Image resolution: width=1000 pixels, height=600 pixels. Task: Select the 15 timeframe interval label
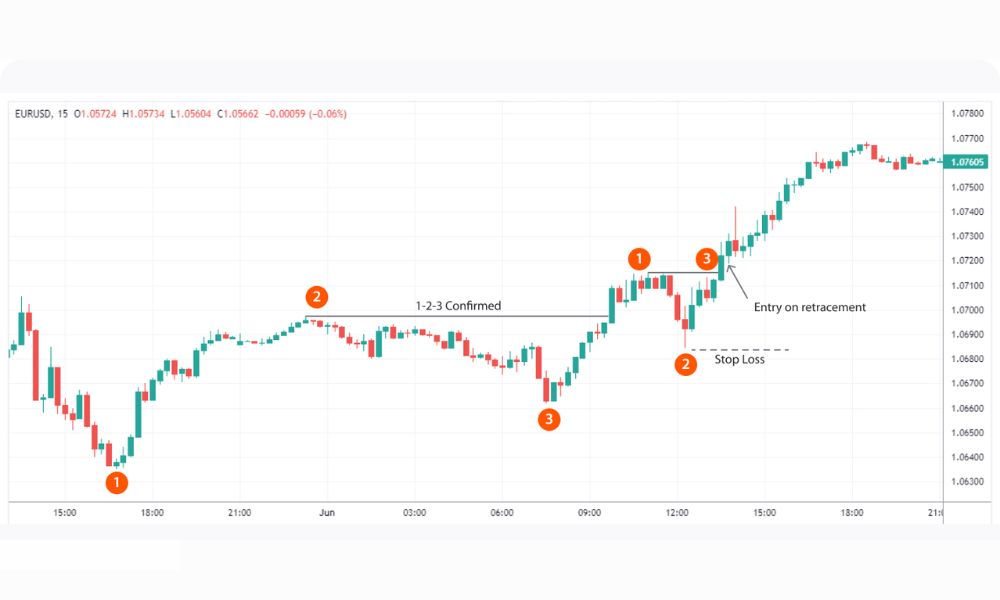click(x=63, y=114)
